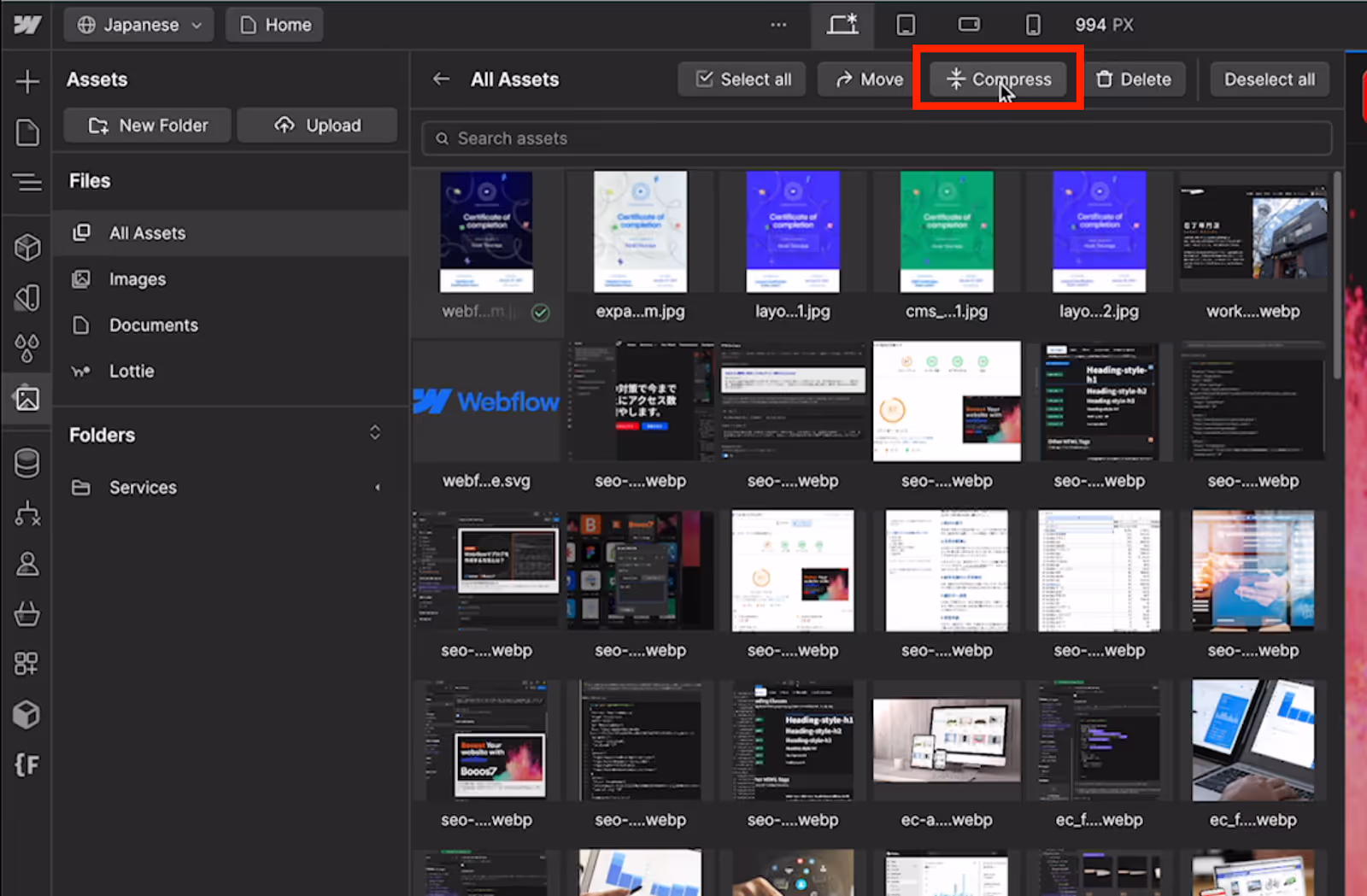The image size is (1367, 896).
Task: Focus the Search assets field
Action: pos(877,138)
